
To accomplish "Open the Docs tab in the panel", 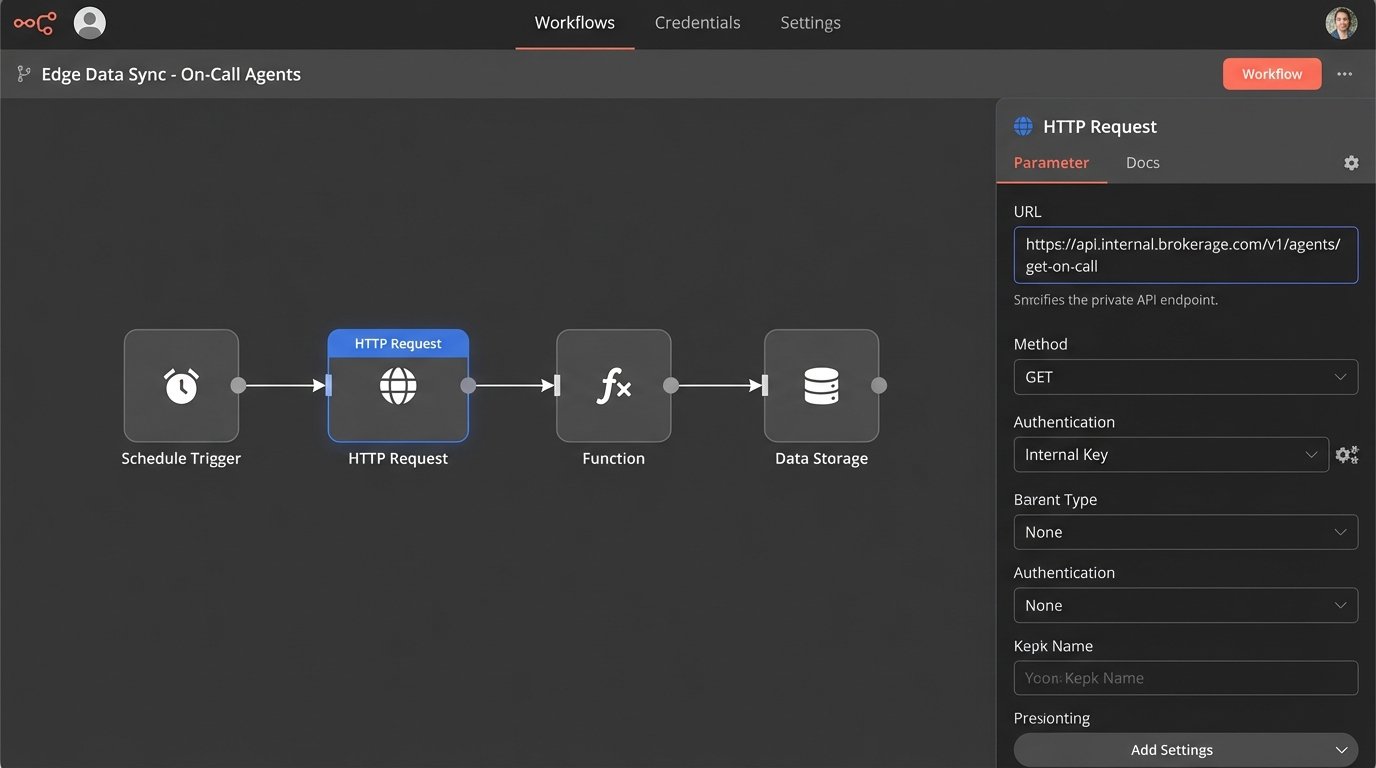I will (1142, 162).
